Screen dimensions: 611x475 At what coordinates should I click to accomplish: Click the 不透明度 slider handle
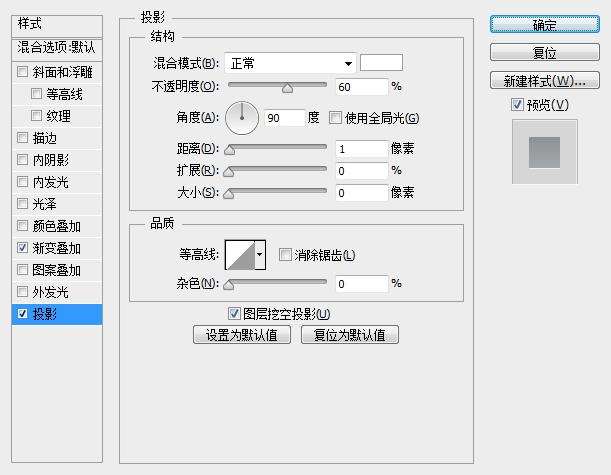tap(288, 88)
